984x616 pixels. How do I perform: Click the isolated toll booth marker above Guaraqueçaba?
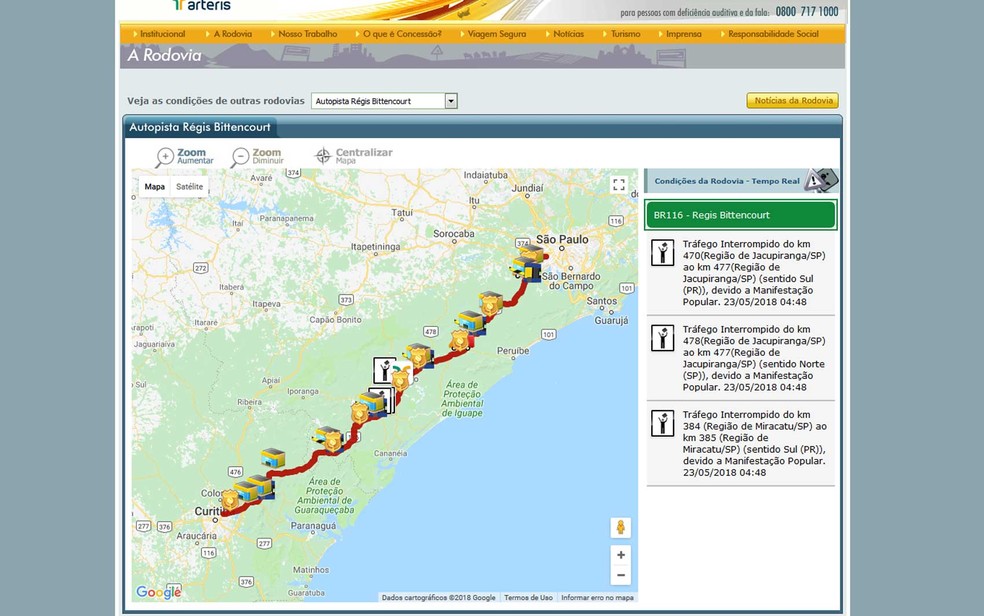click(x=273, y=458)
